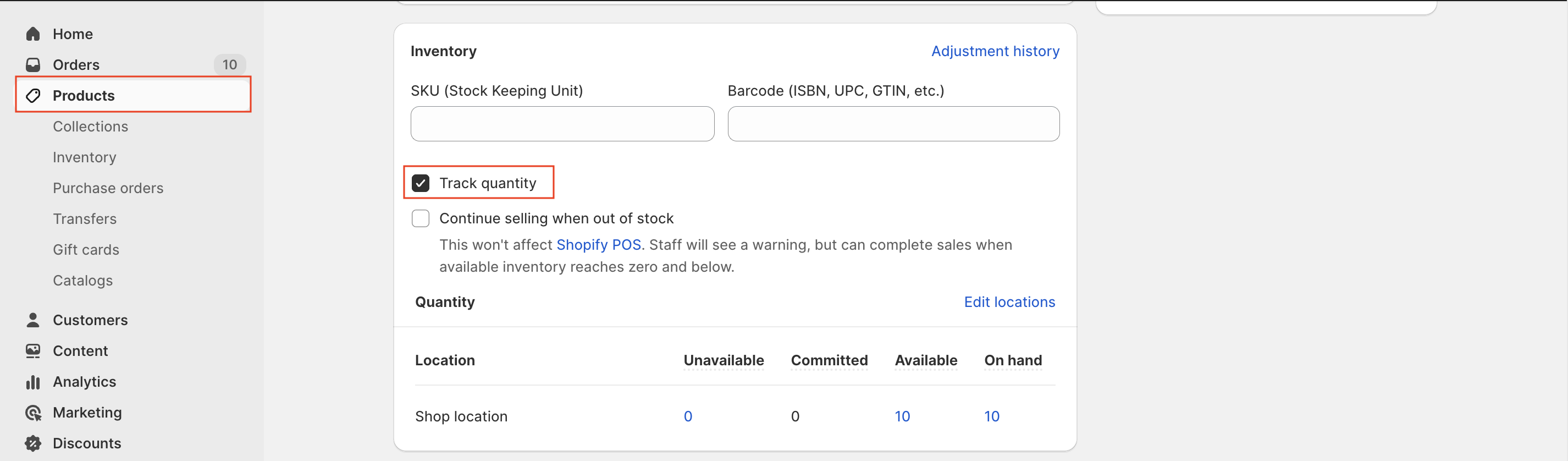Click the Discounts badge icon
The height and width of the screenshot is (461, 1568).
click(x=33, y=443)
